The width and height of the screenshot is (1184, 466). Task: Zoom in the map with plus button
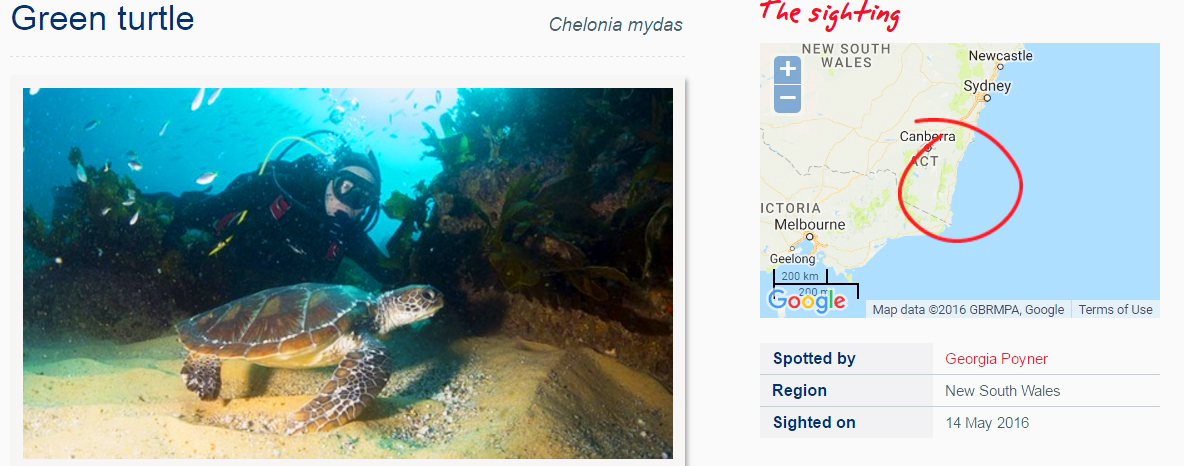pyautogui.click(x=788, y=69)
